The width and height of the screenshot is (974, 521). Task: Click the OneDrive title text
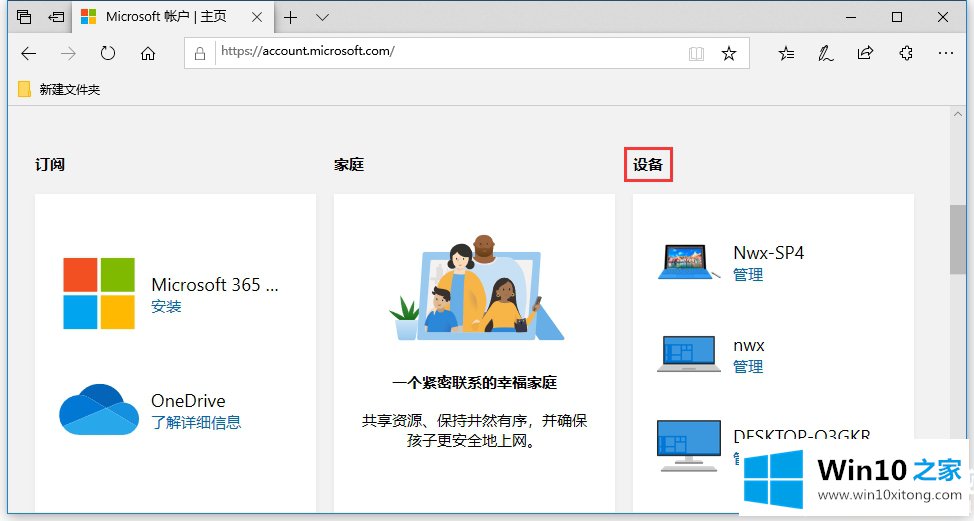point(188,401)
